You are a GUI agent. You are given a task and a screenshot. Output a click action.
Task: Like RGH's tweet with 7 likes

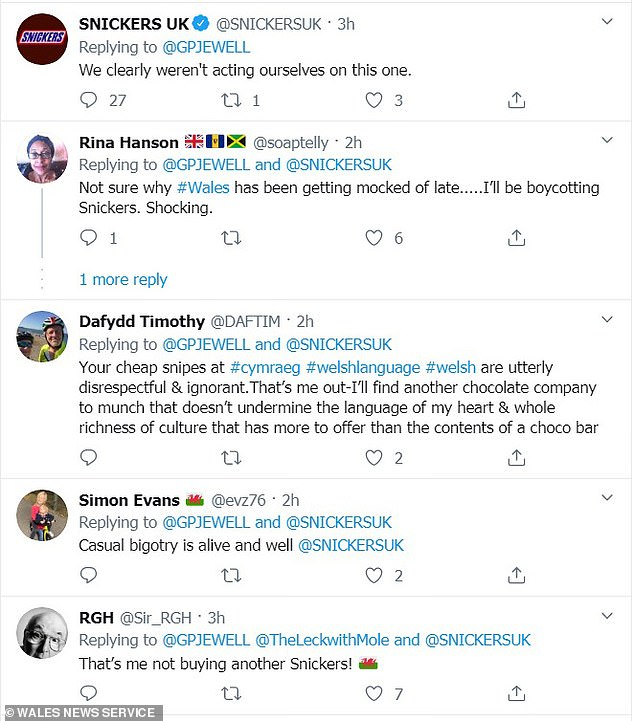tap(374, 693)
